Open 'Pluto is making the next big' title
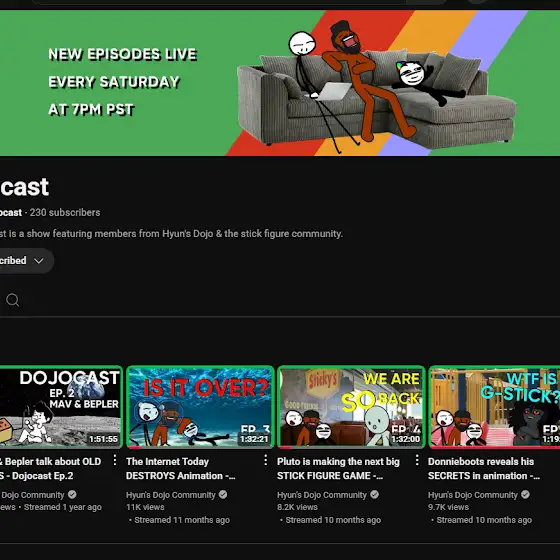 coord(338,469)
